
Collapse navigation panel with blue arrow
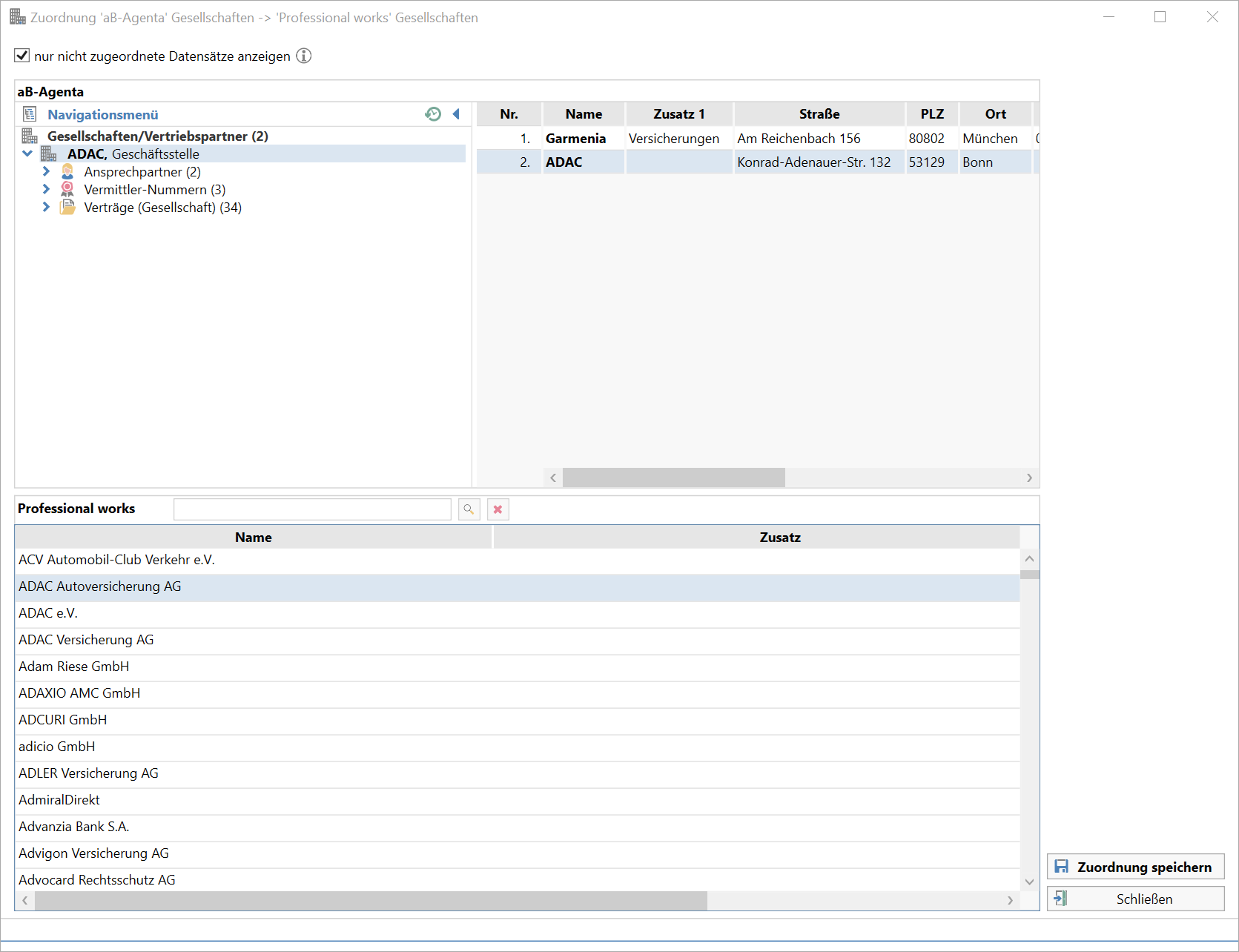tap(456, 114)
